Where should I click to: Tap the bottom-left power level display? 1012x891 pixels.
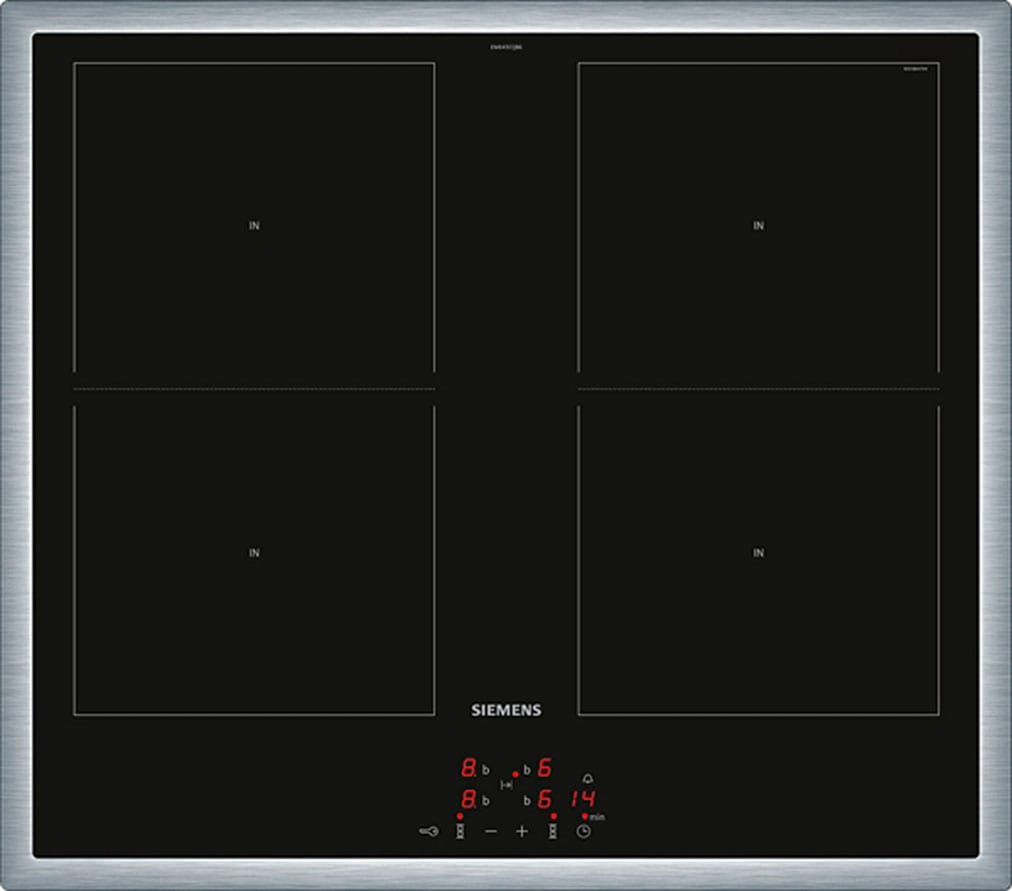click(467, 800)
